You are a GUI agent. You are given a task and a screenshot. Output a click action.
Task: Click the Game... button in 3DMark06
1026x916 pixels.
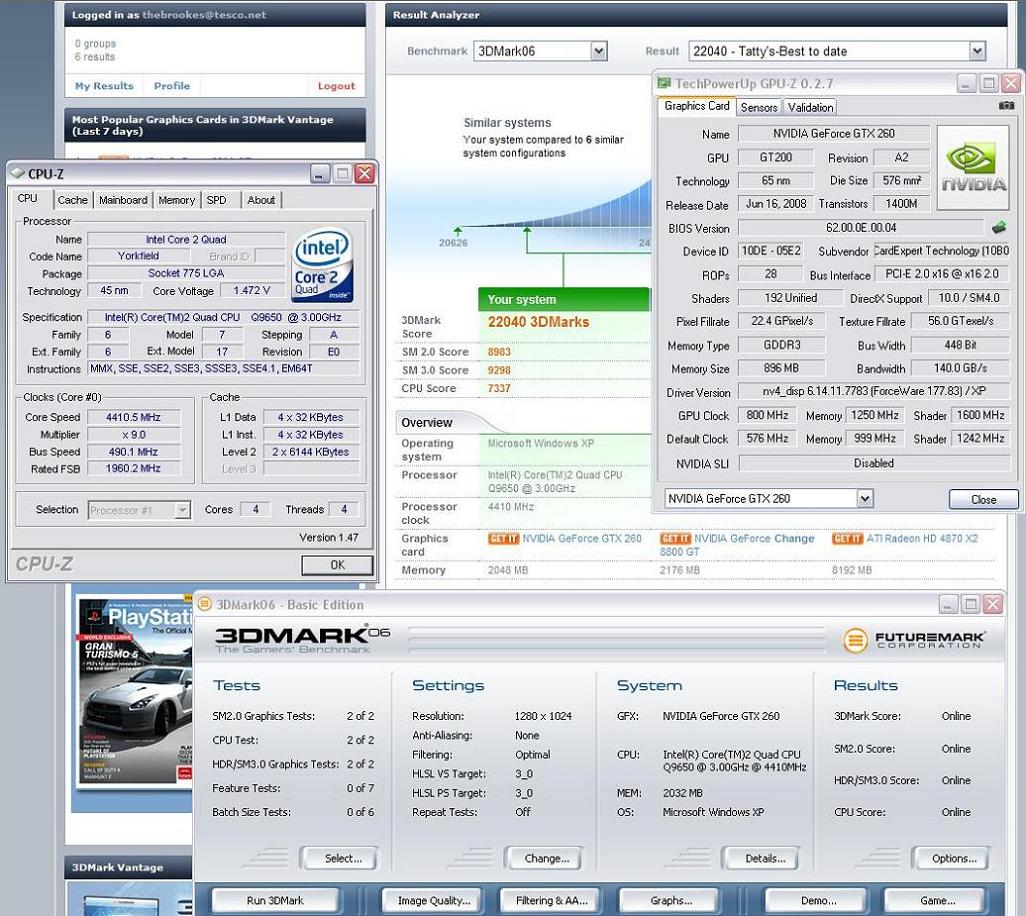(934, 901)
